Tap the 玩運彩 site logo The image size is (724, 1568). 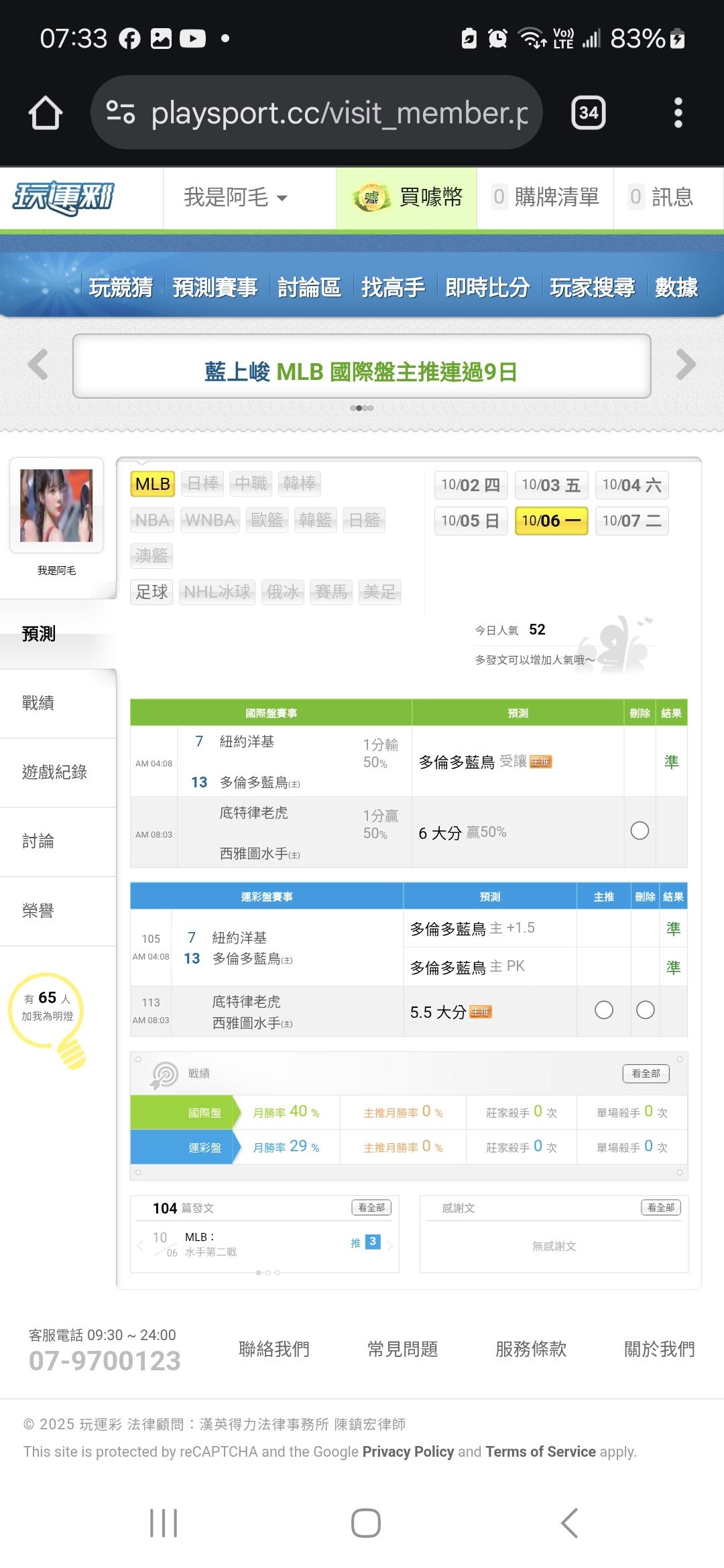(x=64, y=198)
